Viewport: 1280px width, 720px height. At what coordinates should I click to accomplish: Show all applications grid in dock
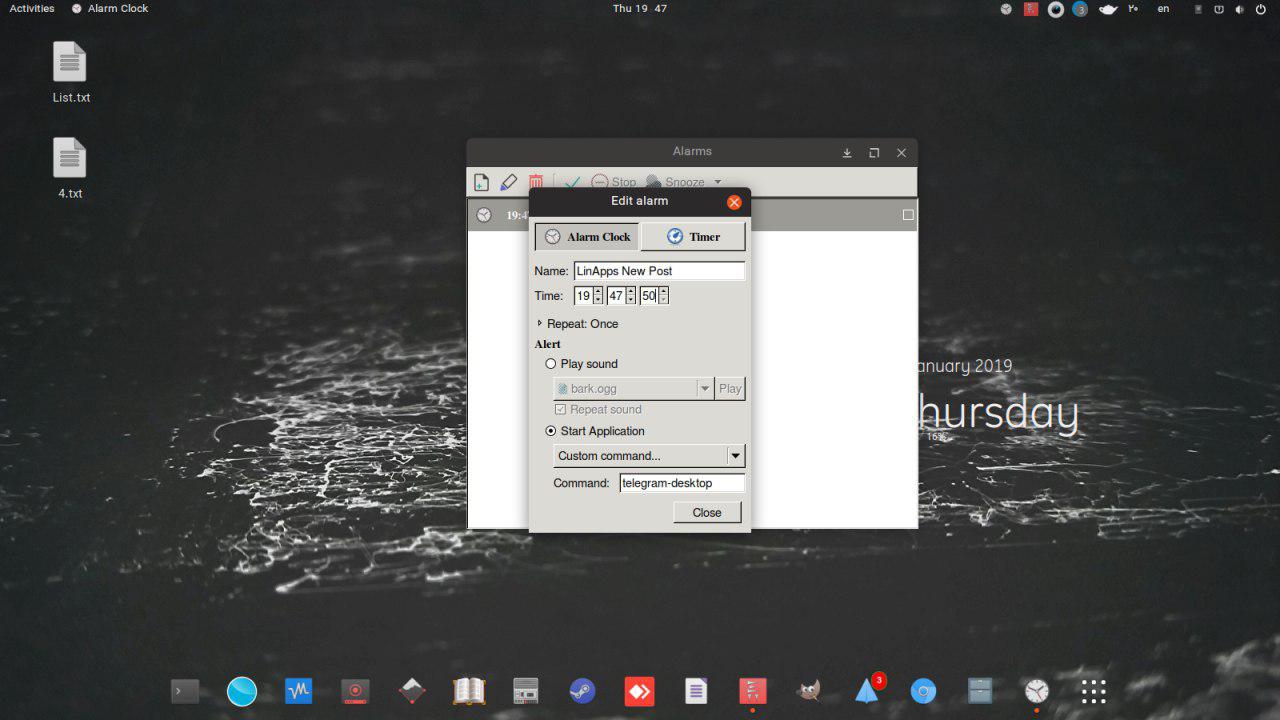pos(1093,691)
